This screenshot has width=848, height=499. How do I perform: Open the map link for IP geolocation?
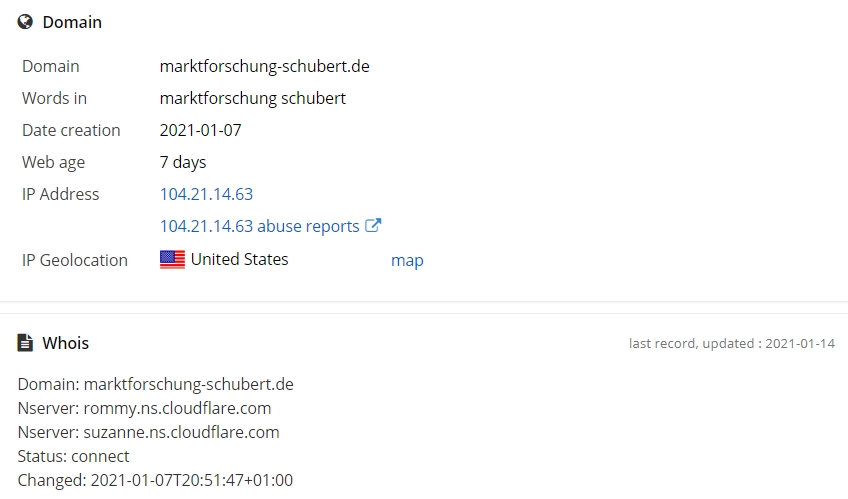click(x=407, y=260)
